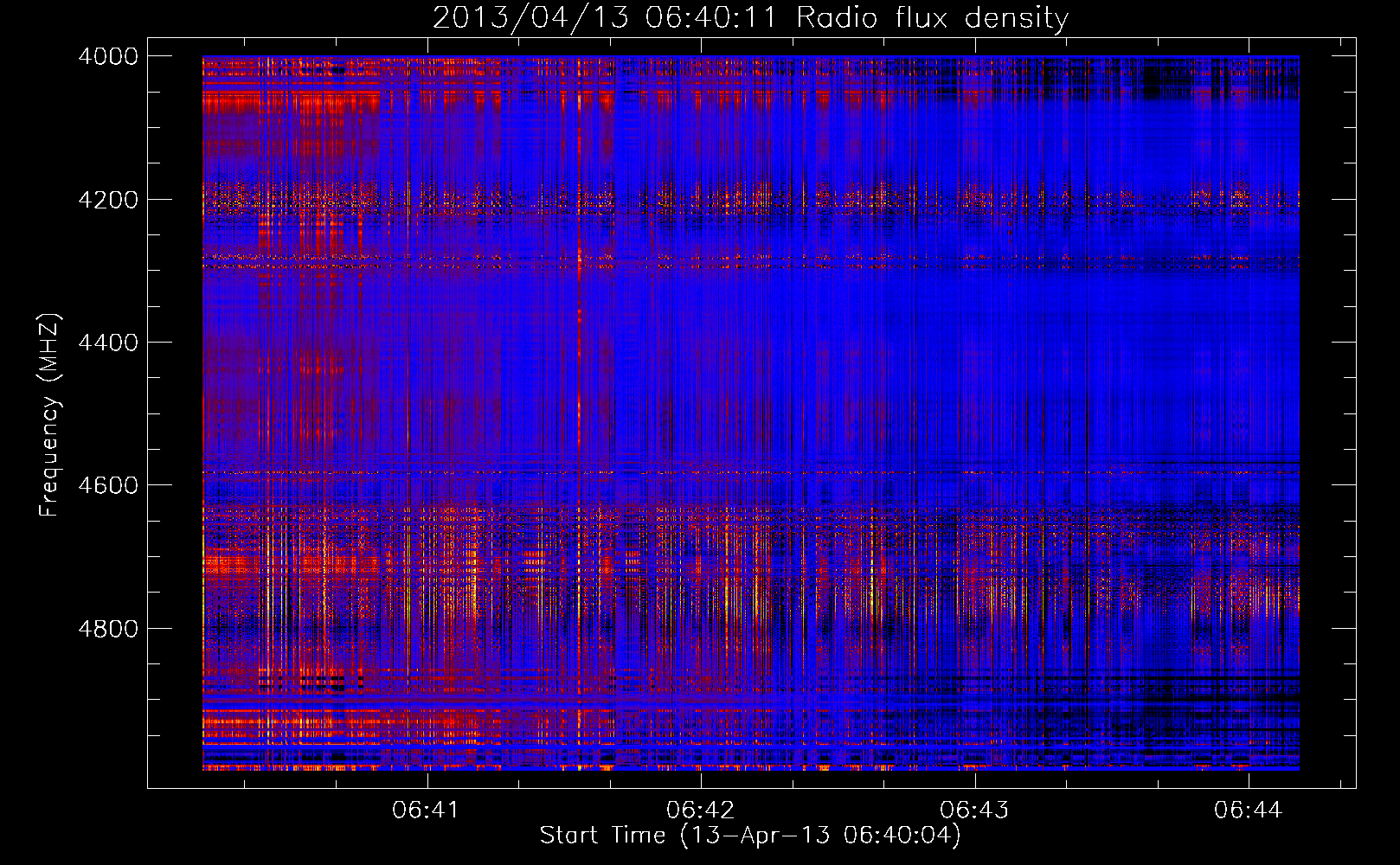This screenshot has height=865, width=1400.
Task: Click the 4000 frequency tick label
Action: (108, 56)
